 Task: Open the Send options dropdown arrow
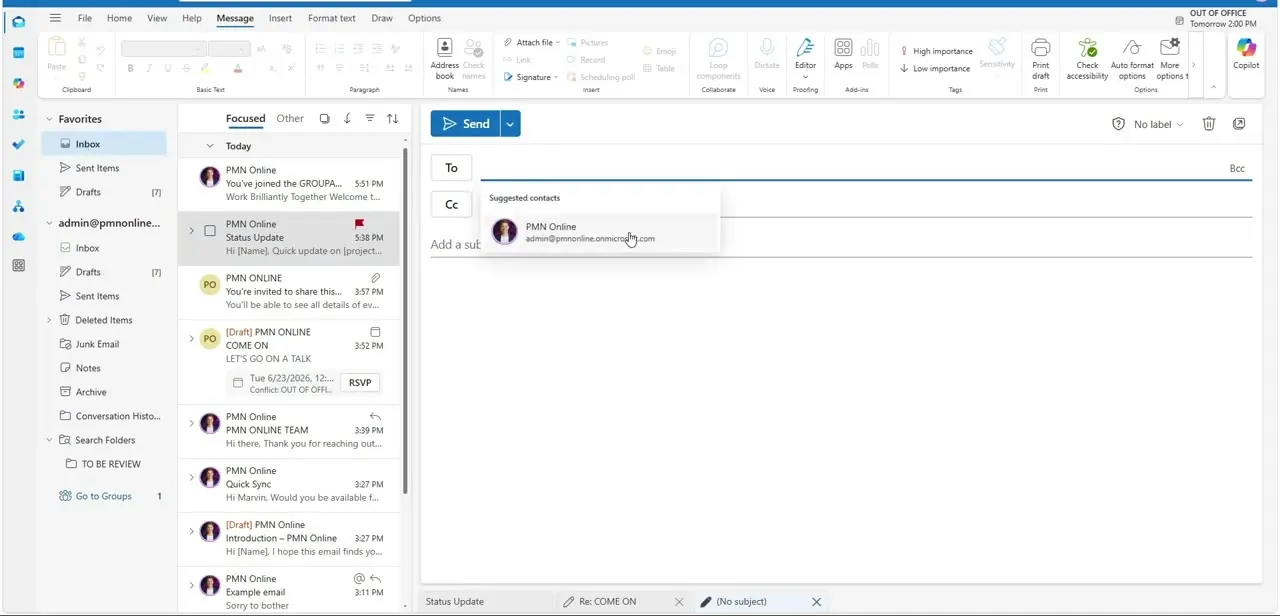(510, 124)
